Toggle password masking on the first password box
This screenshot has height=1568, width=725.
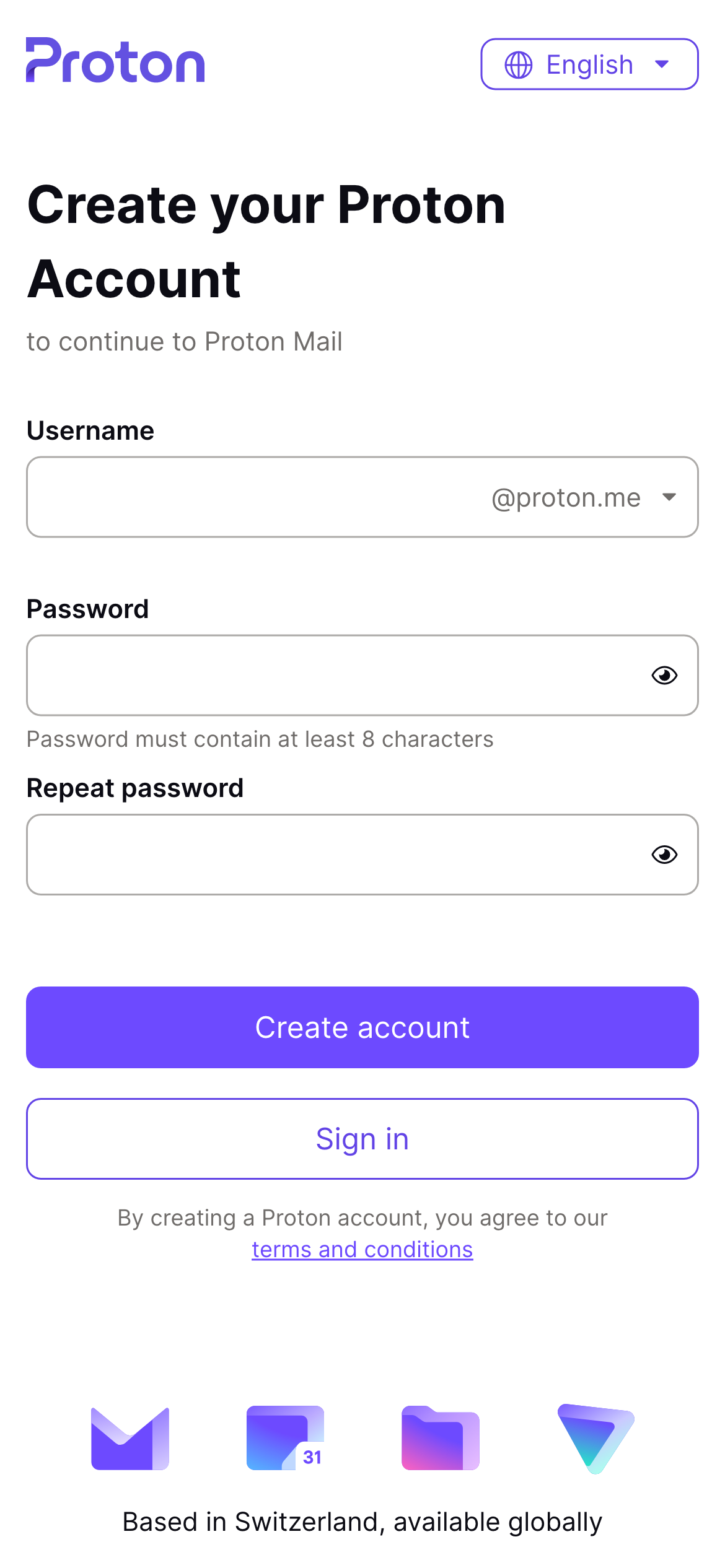point(663,676)
